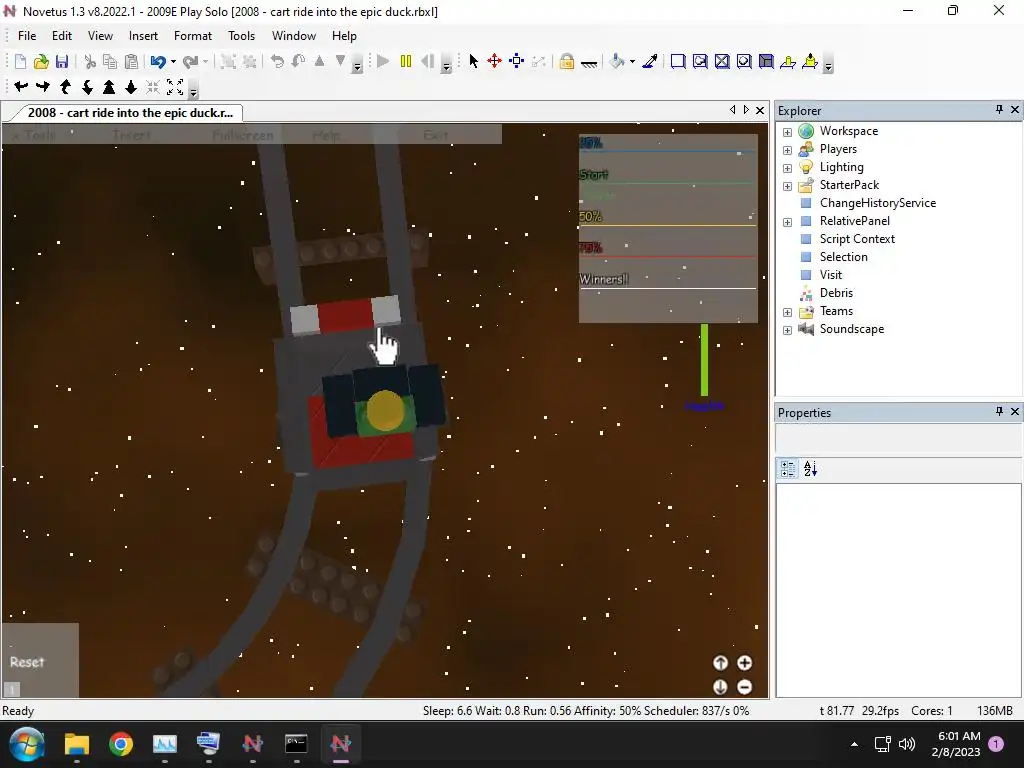
Task: Open the Format menu
Action: 193,36
